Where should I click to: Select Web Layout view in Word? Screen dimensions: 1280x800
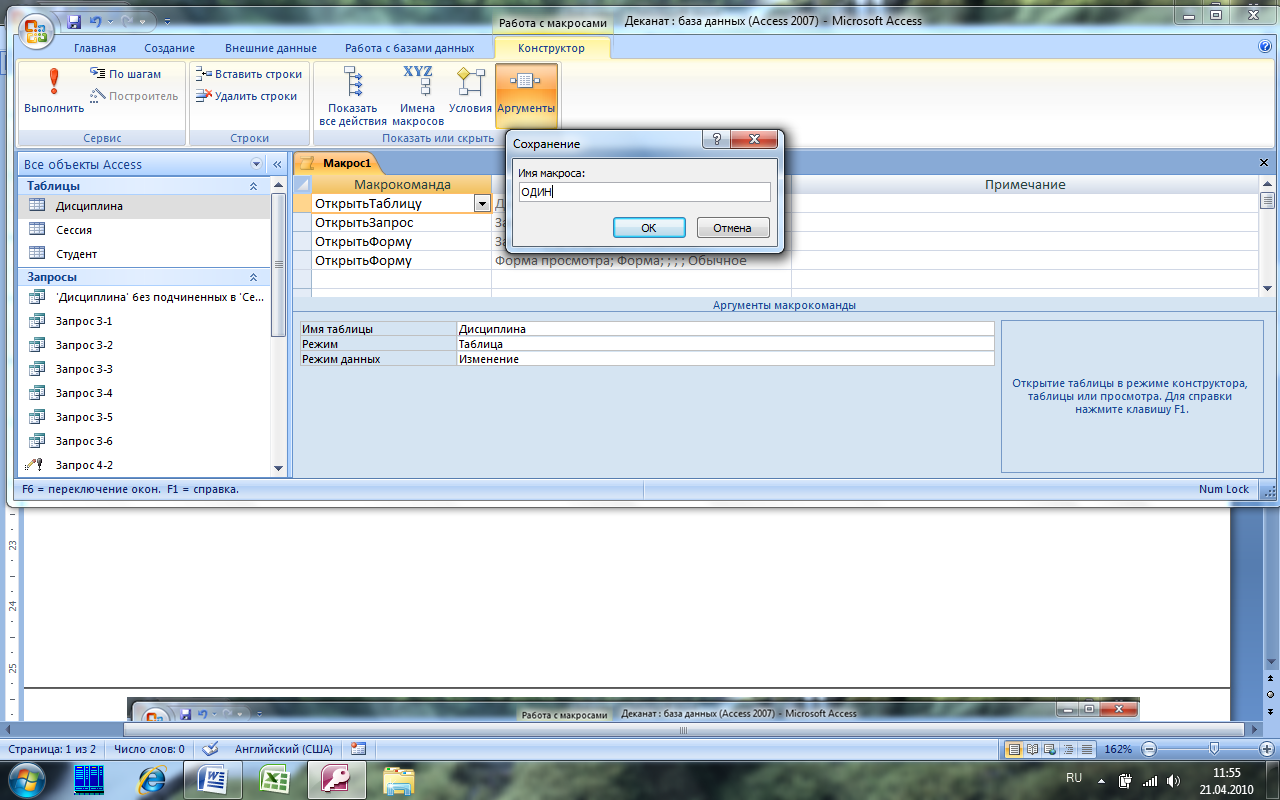click(x=1051, y=749)
